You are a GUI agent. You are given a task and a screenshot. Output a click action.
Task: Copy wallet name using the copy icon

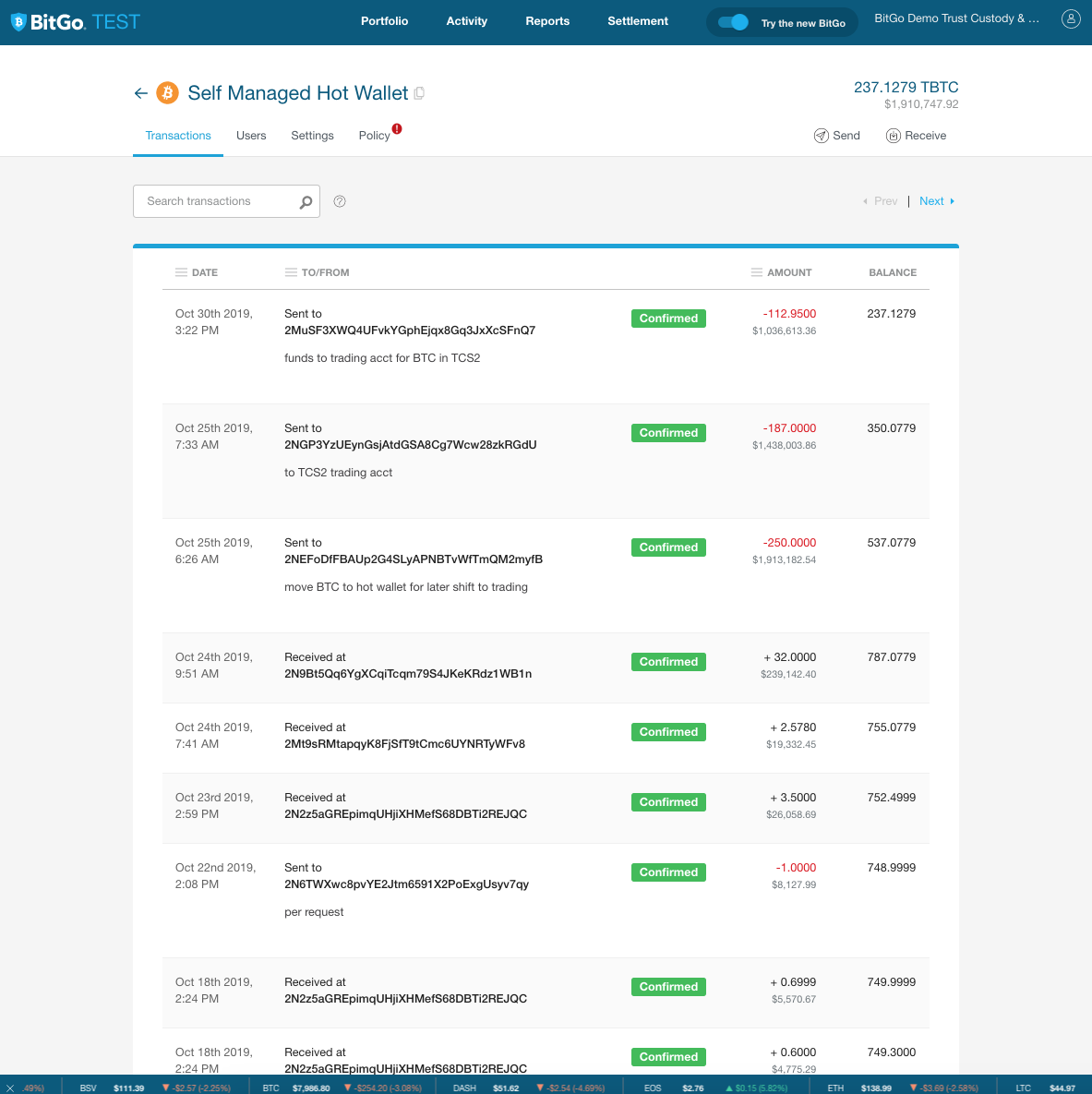point(419,93)
